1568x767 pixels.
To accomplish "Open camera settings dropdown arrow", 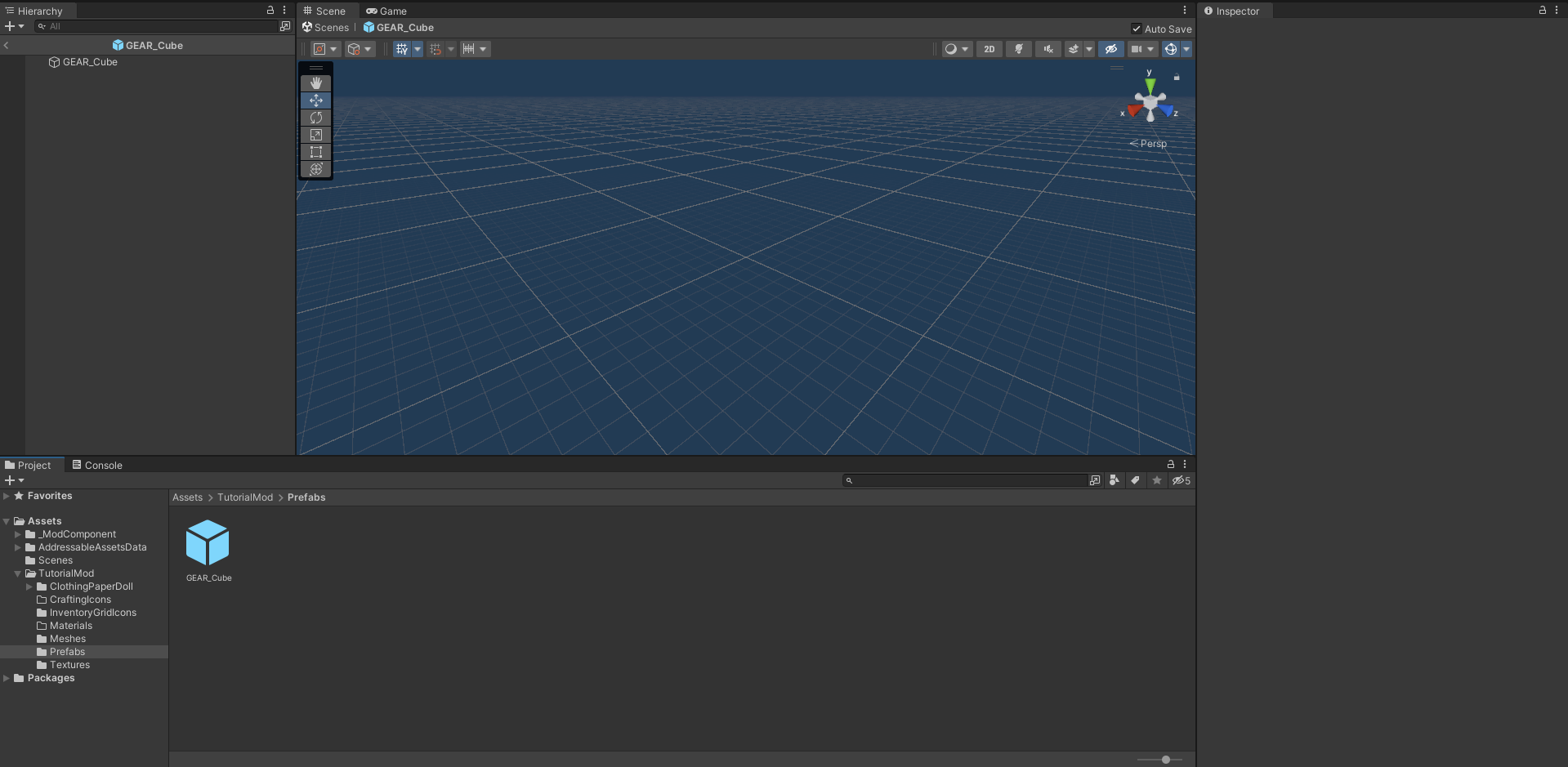I will click(1150, 49).
